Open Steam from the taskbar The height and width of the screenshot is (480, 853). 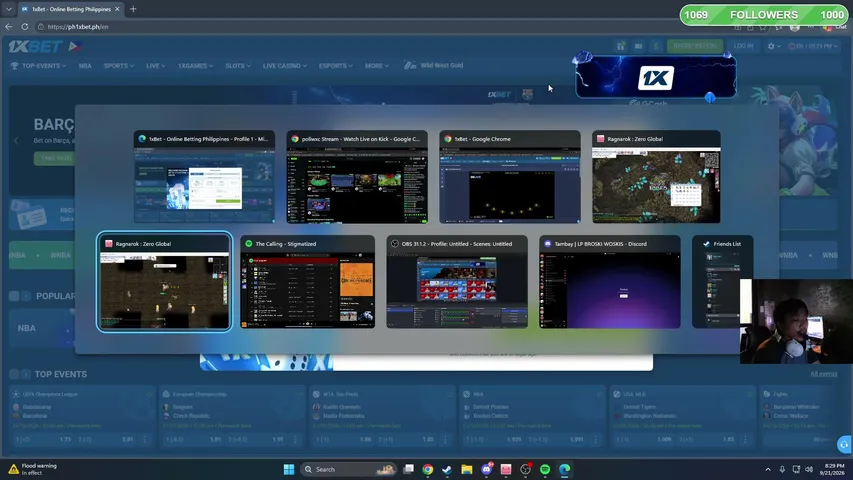click(447, 469)
